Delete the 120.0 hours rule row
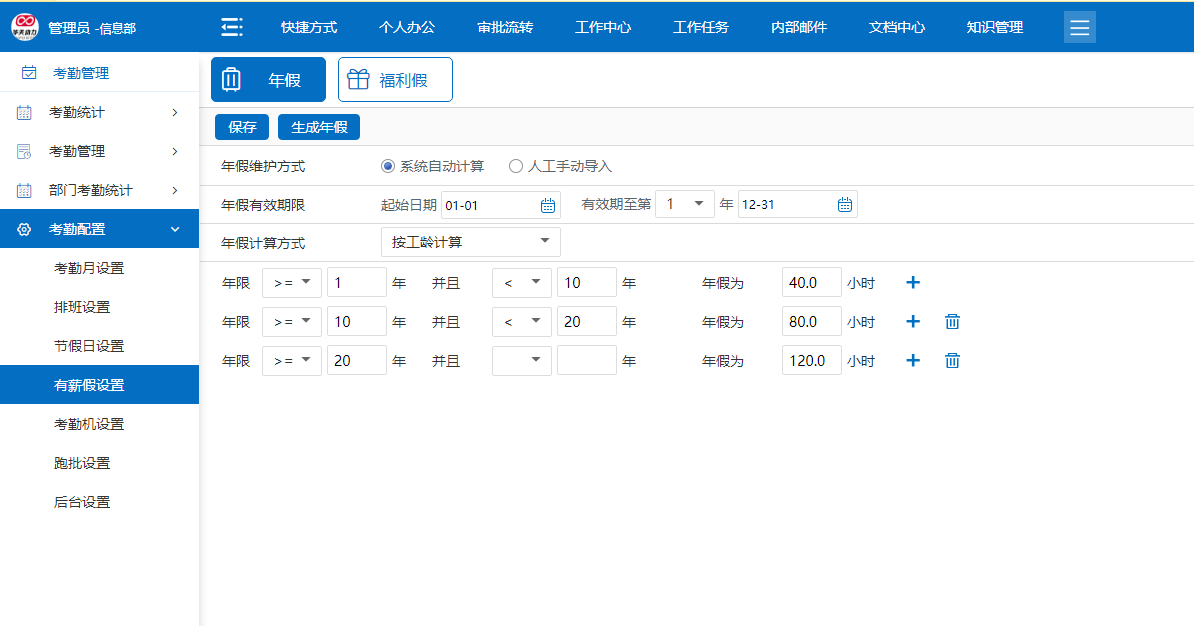Image resolution: width=1194 pixels, height=626 pixels. 952,361
